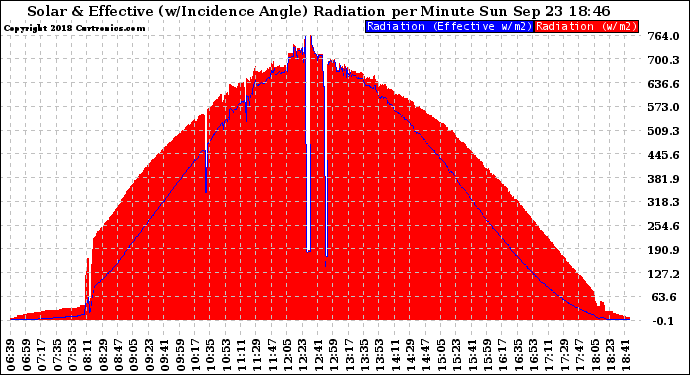Click the 509.3 y-axis label
Viewport: 690px width, 375px height.
tap(663, 131)
